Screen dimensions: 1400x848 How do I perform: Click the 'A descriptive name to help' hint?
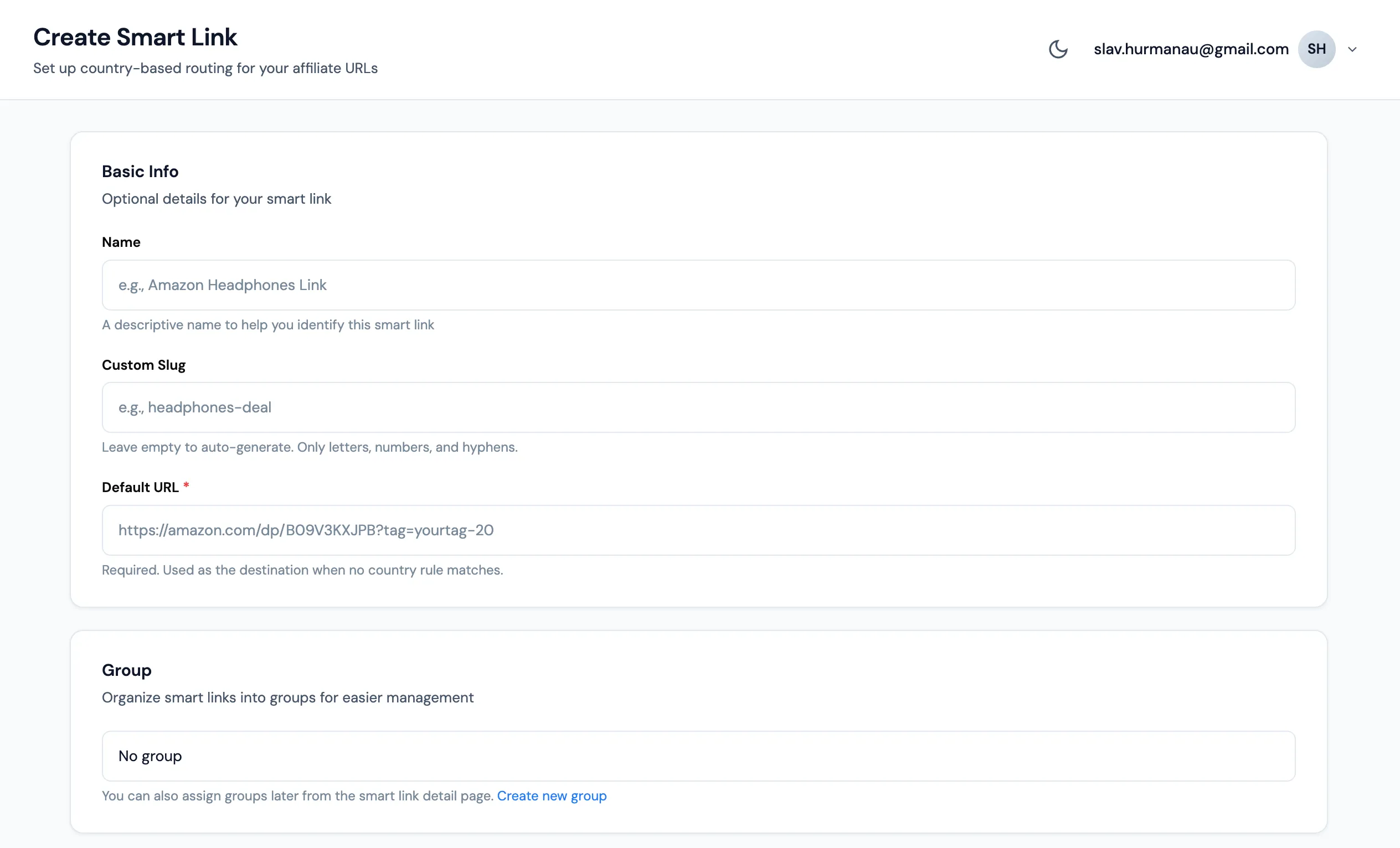(267, 325)
